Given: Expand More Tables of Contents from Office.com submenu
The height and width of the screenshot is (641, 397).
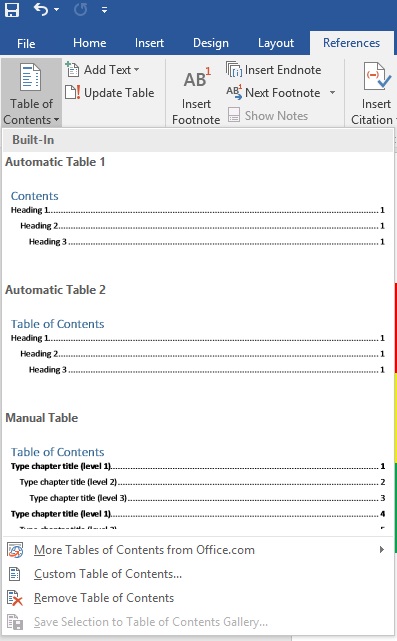Looking at the screenshot, I should coord(381,549).
